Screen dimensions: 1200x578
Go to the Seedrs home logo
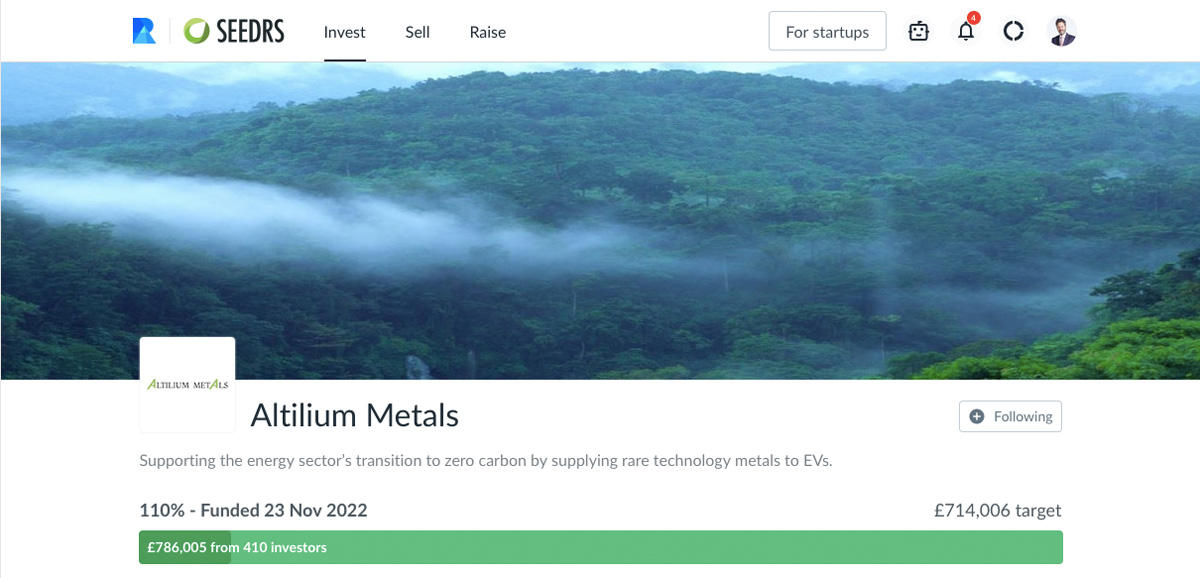pyautogui.click(x=234, y=31)
